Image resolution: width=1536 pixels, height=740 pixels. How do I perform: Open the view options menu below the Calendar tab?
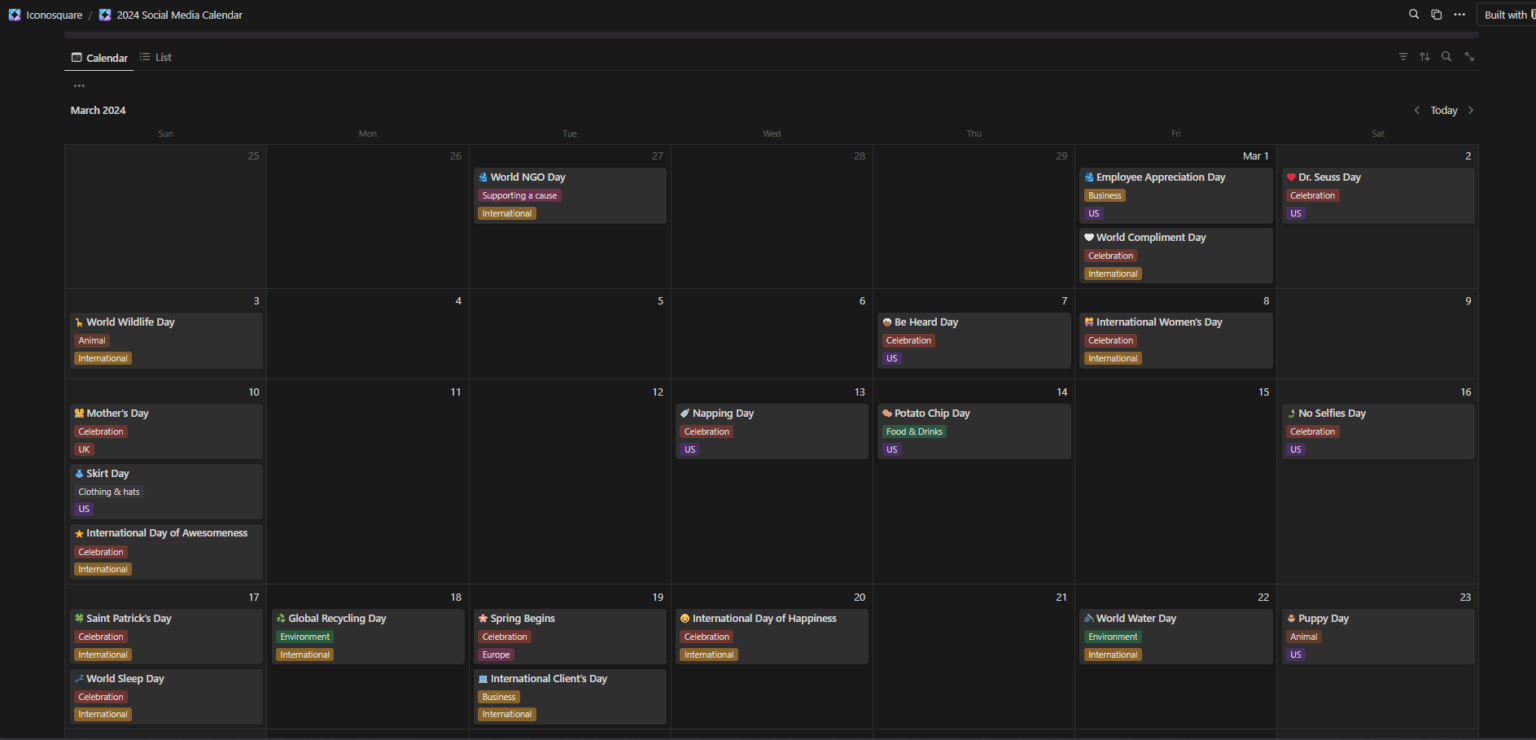coord(79,85)
